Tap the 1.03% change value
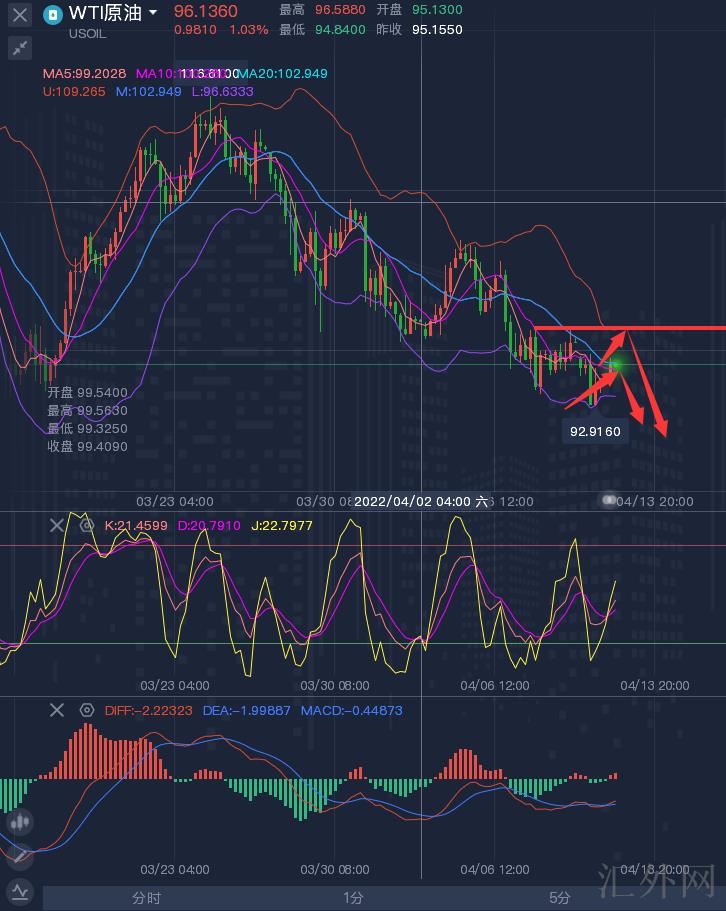This screenshot has width=726, height=911. tap(249, 30)
